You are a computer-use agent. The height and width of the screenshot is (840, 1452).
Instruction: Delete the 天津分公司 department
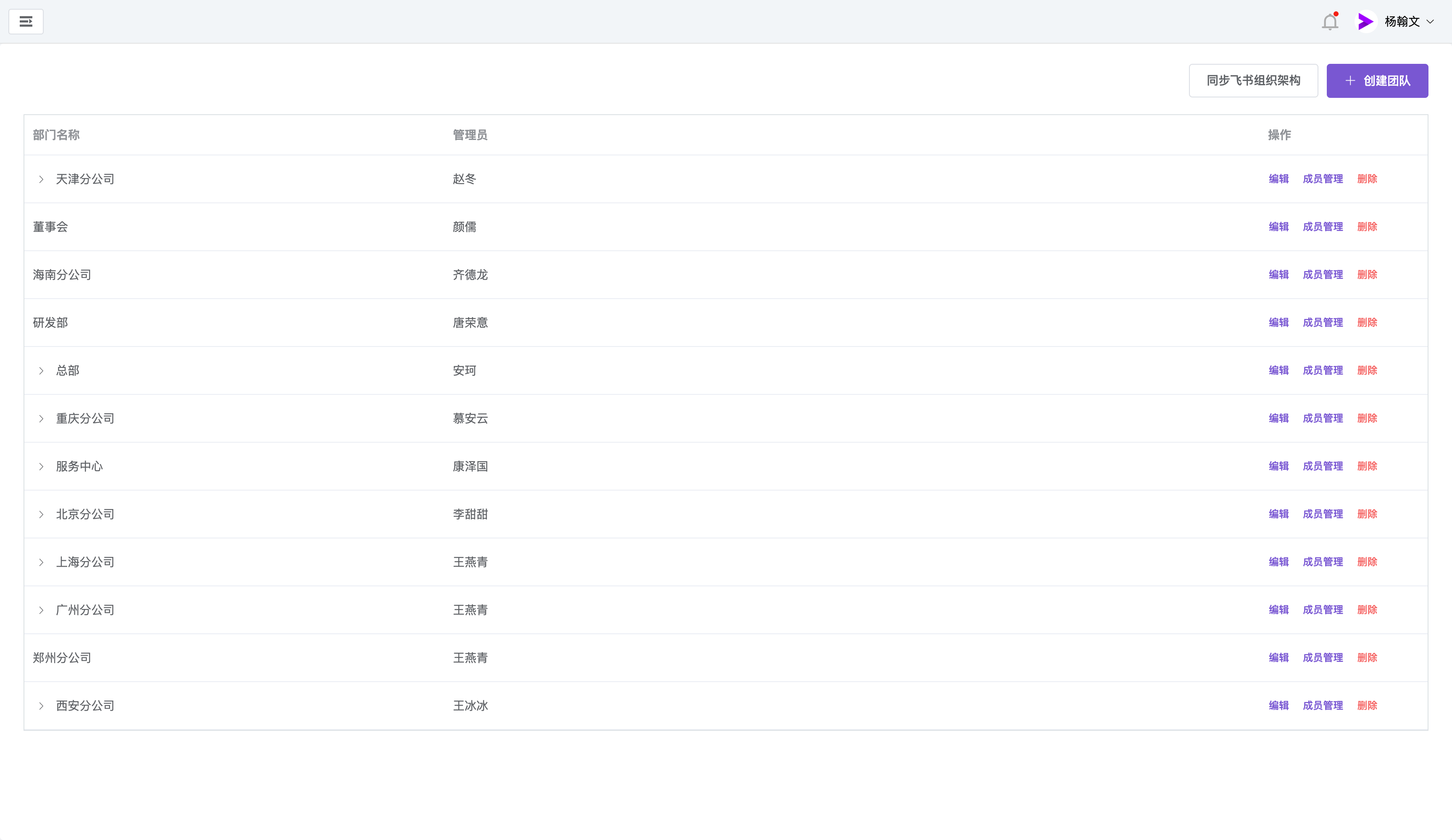[1367, 178]
